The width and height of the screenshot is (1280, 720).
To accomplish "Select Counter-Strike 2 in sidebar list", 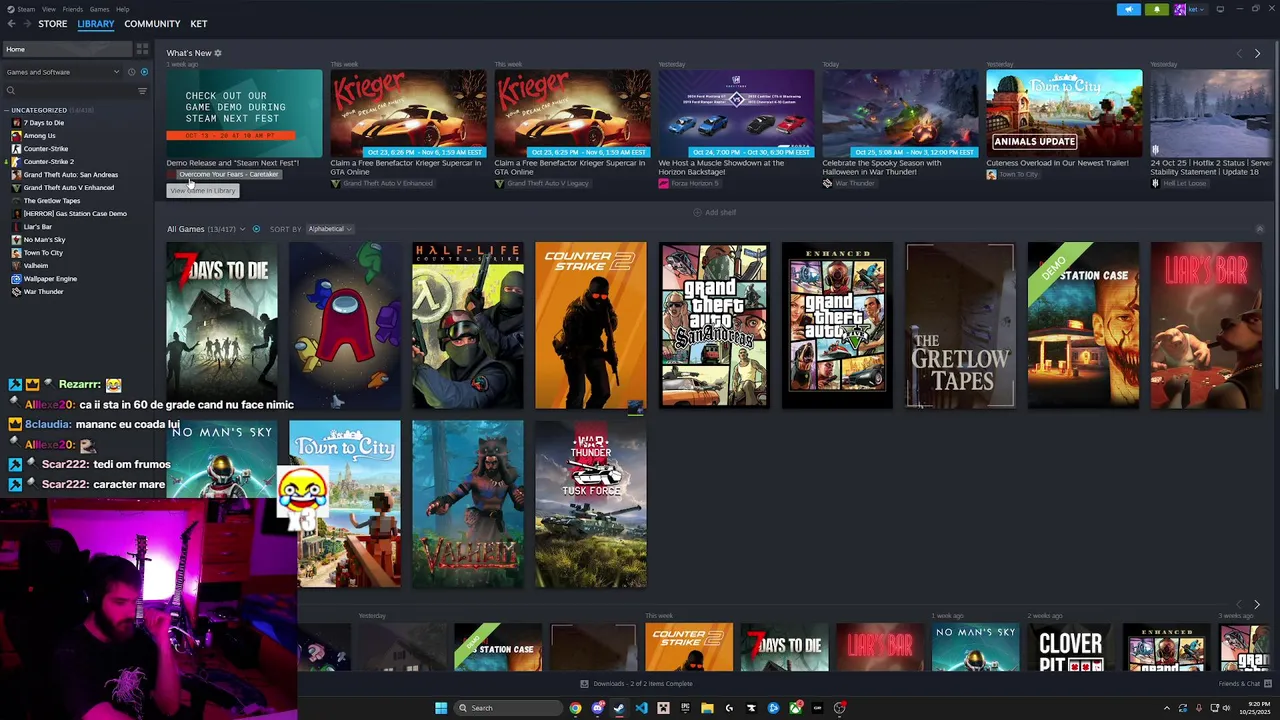I will point(49,162).
